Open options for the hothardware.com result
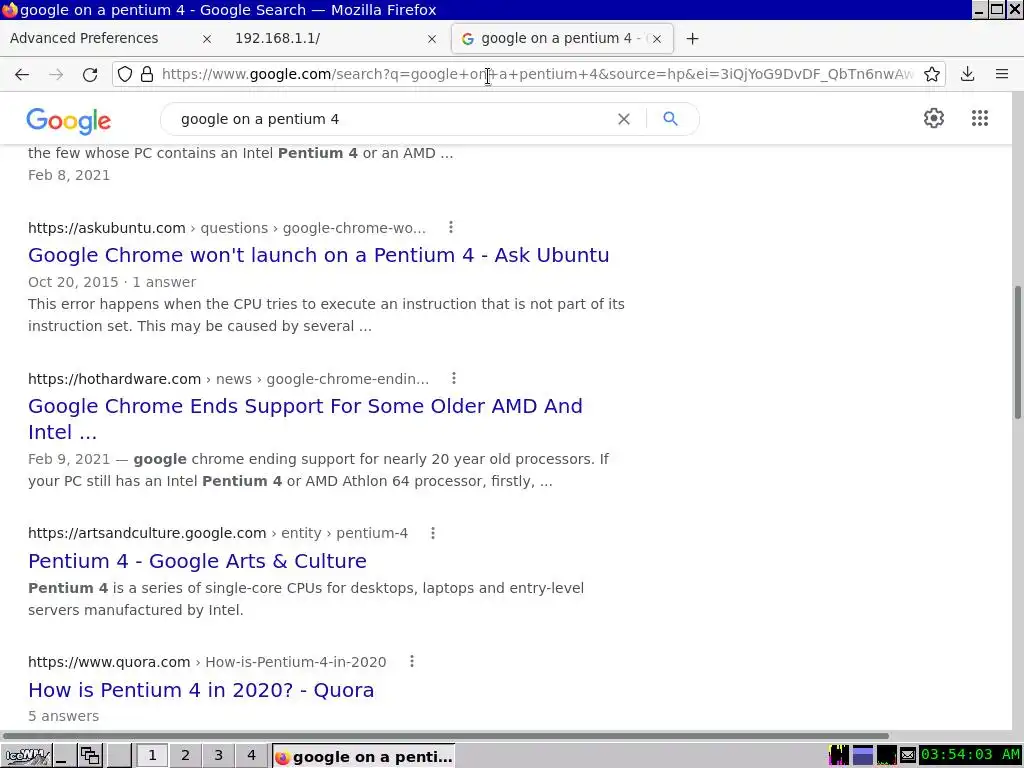This screenshot has height=768, width=1024. pyautogui.click(x=454, y=378)
